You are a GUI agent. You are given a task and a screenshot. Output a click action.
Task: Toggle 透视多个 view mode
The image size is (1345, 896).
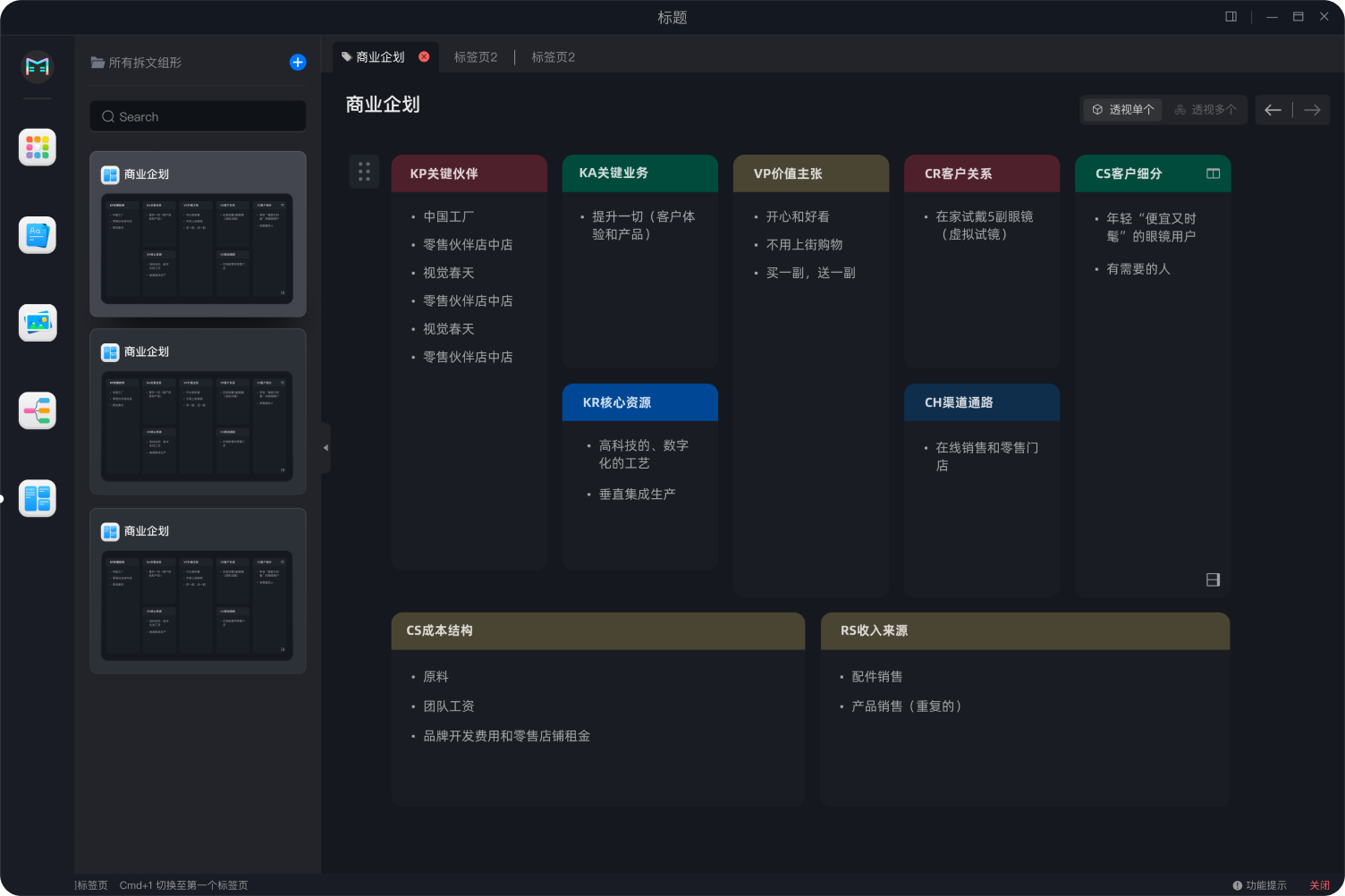1205,110
